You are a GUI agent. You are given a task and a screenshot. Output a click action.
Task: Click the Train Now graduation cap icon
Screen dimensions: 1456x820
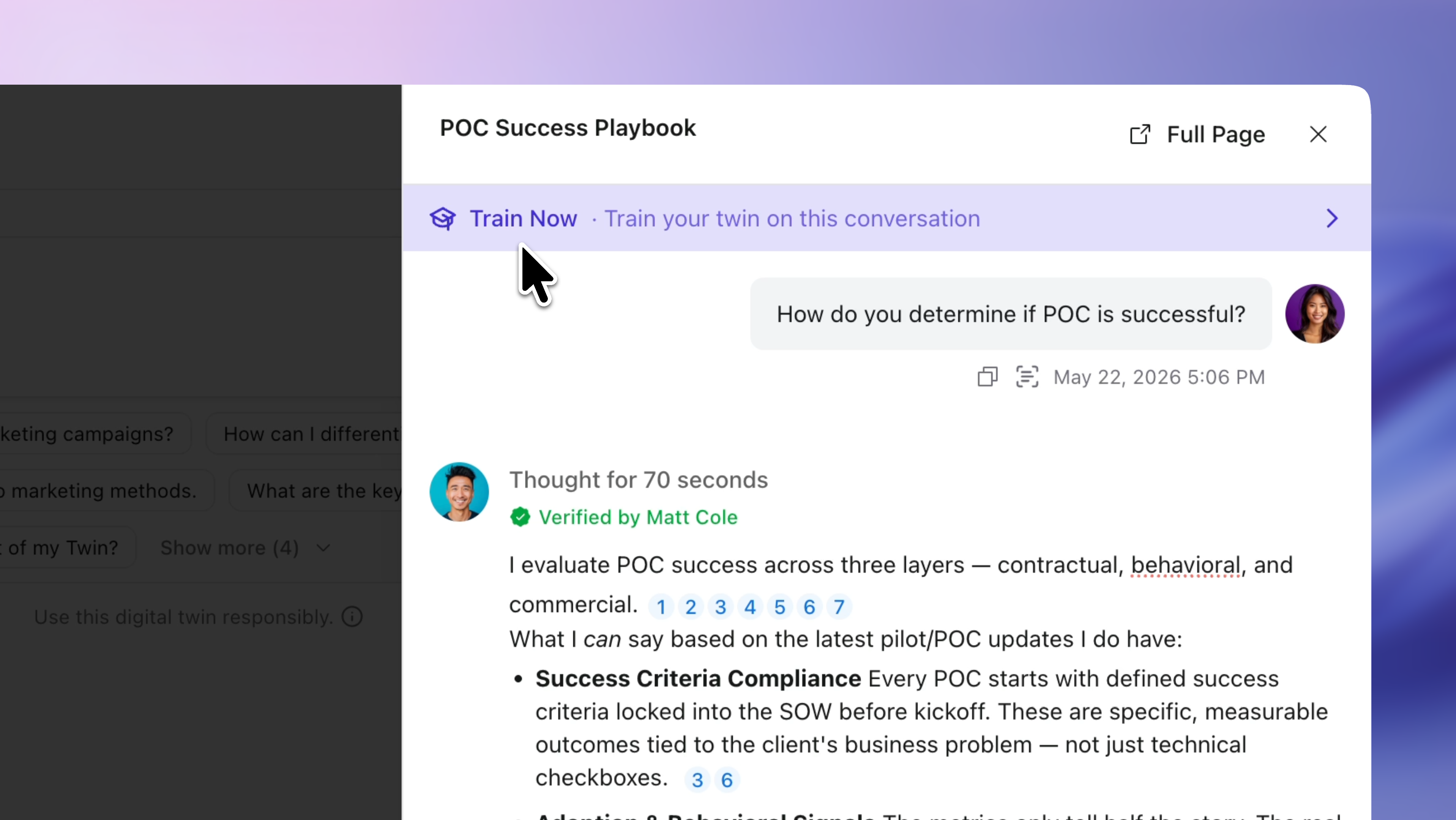coord(443,219)
